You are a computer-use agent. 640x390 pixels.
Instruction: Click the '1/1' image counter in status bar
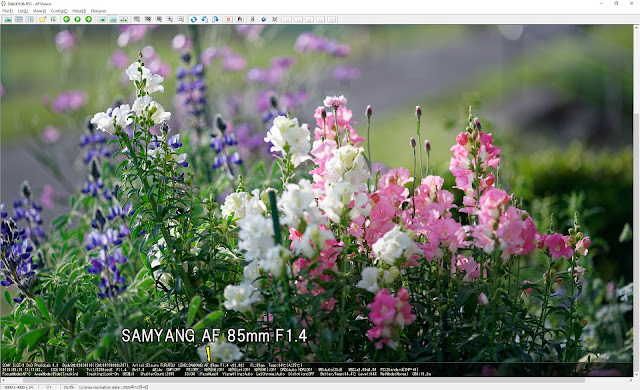[x=48, y=387]
